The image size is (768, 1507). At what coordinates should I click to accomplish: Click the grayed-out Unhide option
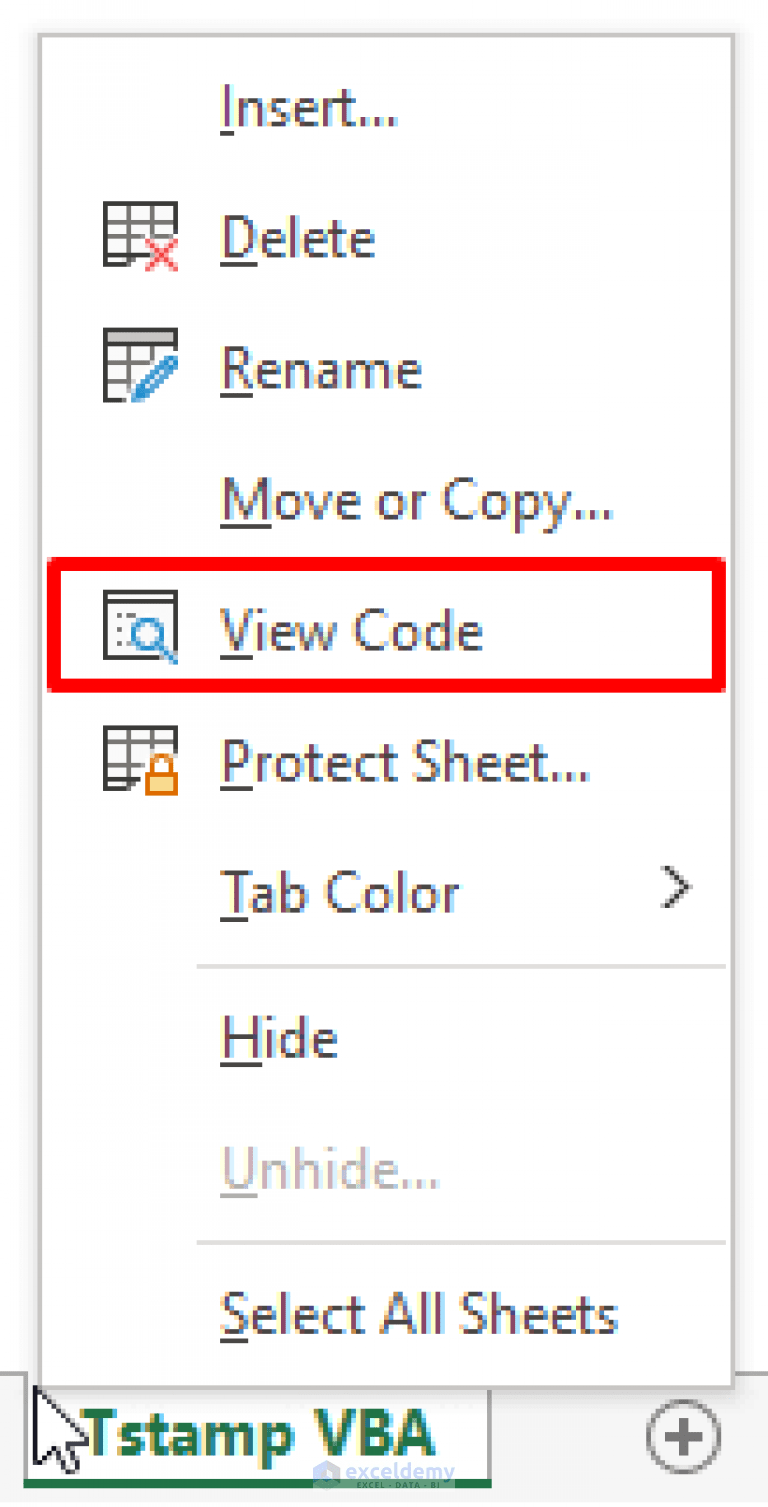[x=329, y=1169]
